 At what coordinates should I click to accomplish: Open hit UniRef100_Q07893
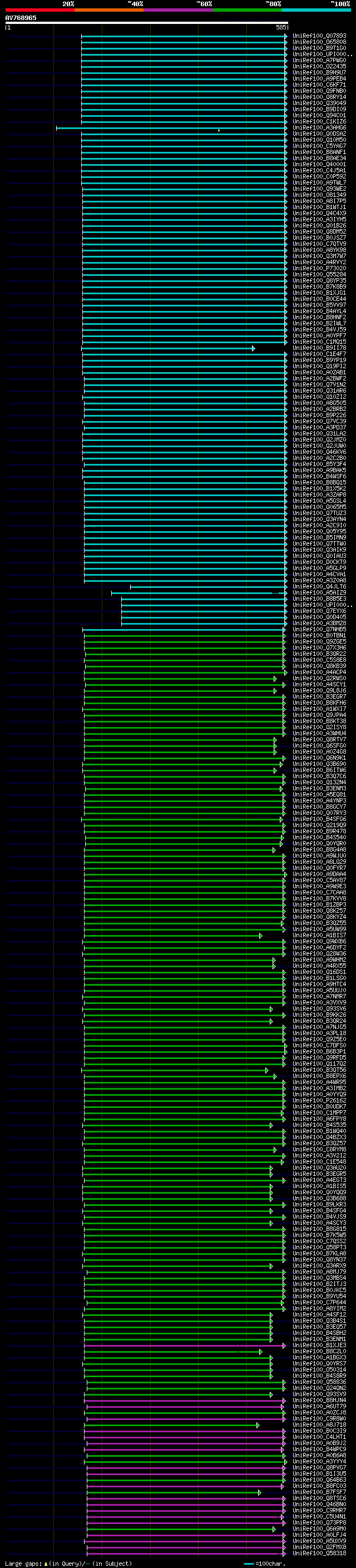pos(319,36)
